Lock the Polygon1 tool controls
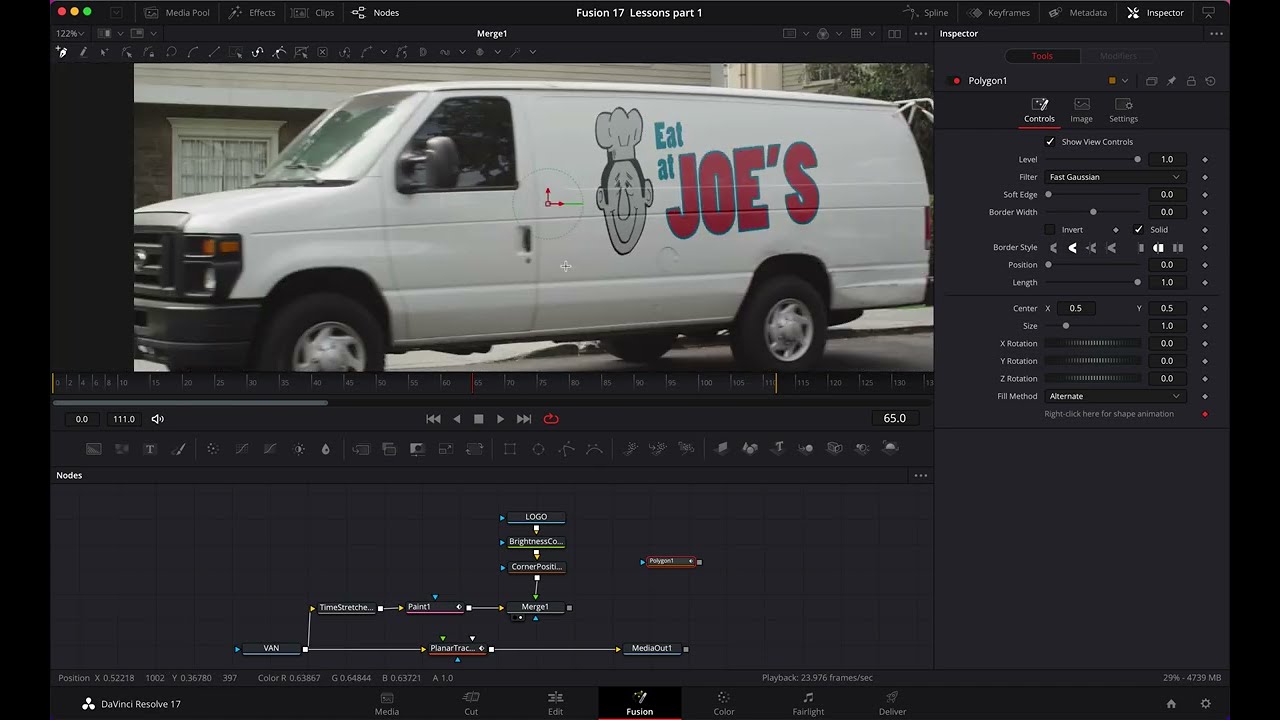Viewport: 1280px width, 720px height. tap(1191, 81)
